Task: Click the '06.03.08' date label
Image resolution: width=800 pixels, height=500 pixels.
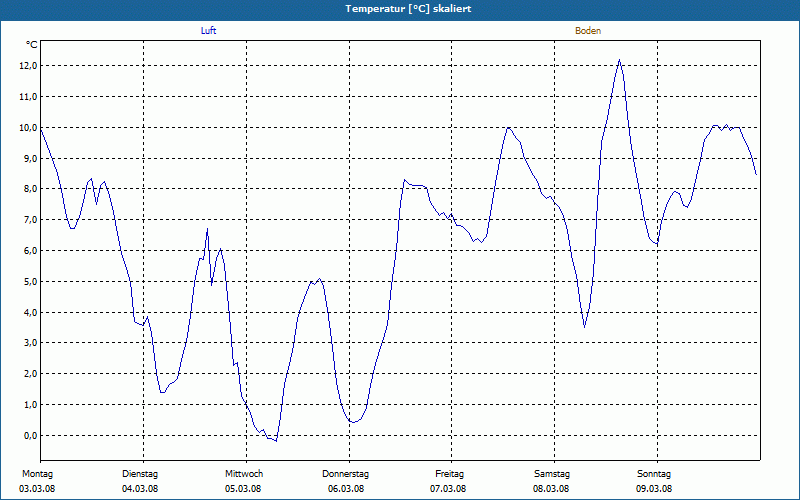Action: pyautogui.click(x=346, y=489)
